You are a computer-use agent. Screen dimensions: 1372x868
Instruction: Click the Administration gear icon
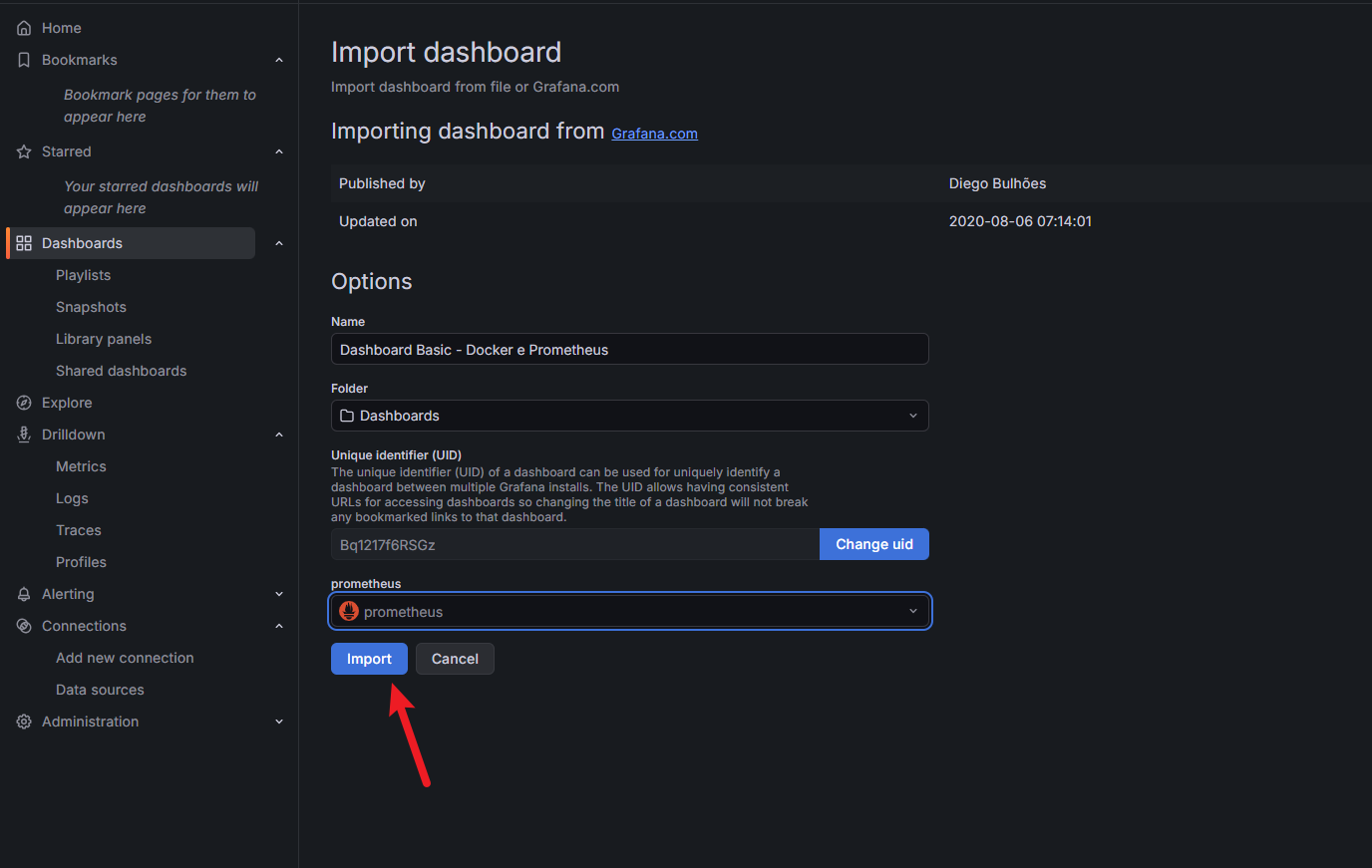pyautogui.click(x=24, y=722)
